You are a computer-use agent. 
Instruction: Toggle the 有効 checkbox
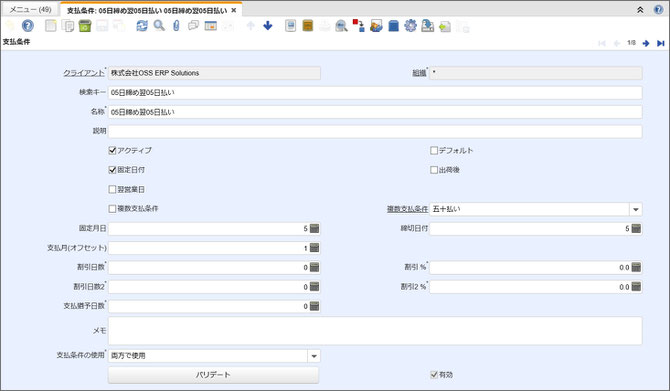pyautogui.click(x=434, y=375)
